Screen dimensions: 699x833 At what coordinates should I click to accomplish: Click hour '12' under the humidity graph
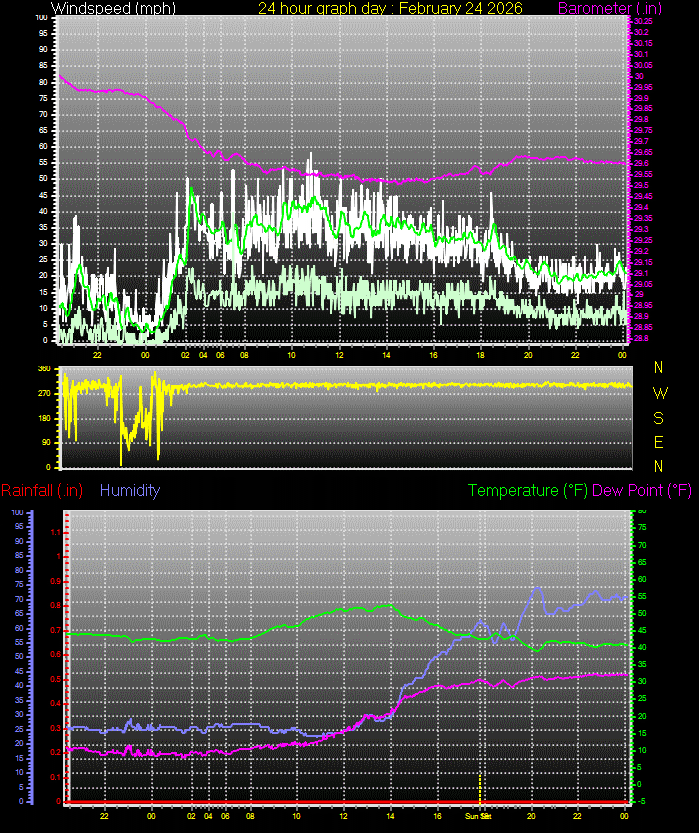(x=344, y=816)
